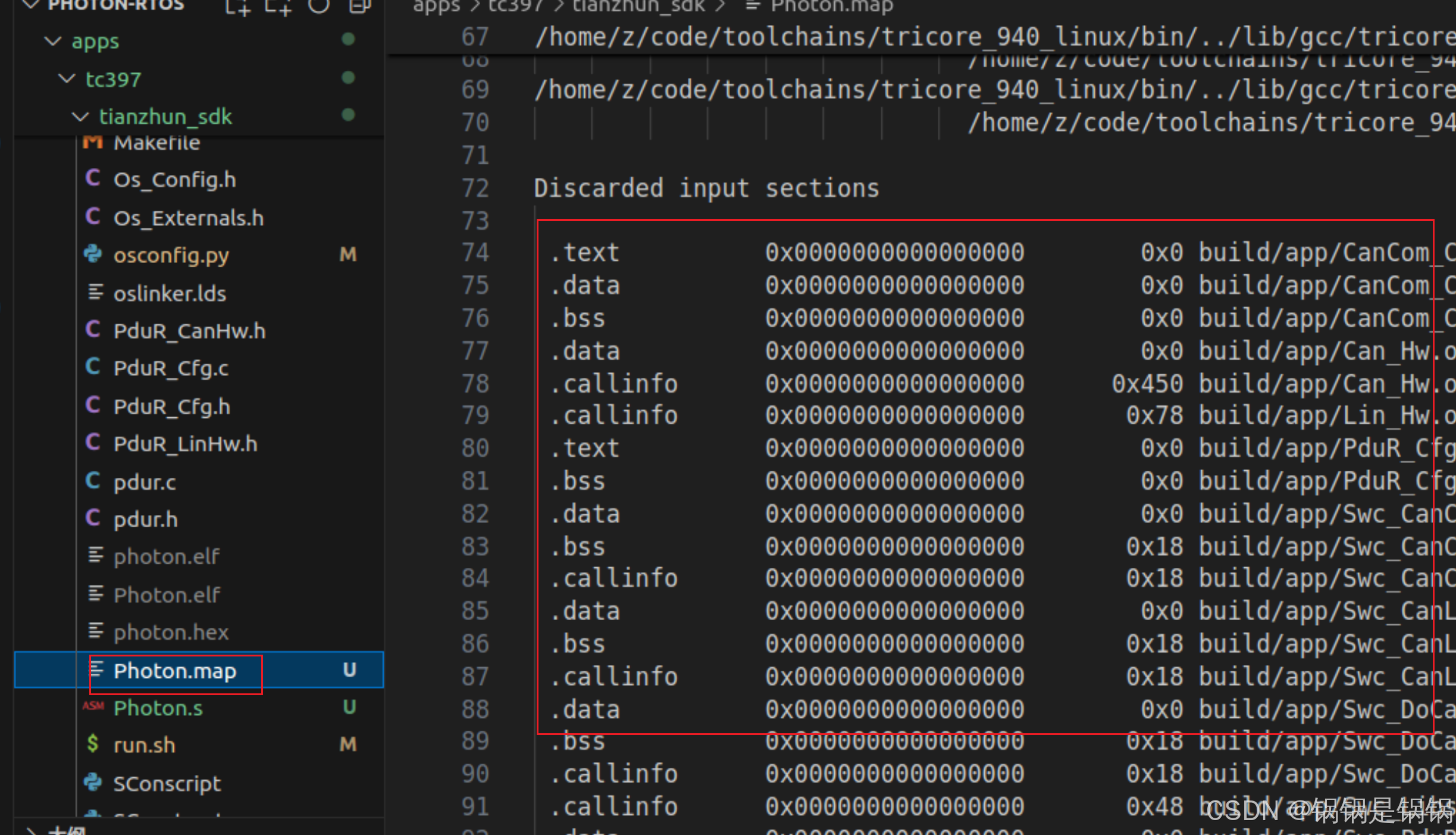Open oslinker.lds file
Viewport: 1456px width, 835px height.
pos(170,293)
